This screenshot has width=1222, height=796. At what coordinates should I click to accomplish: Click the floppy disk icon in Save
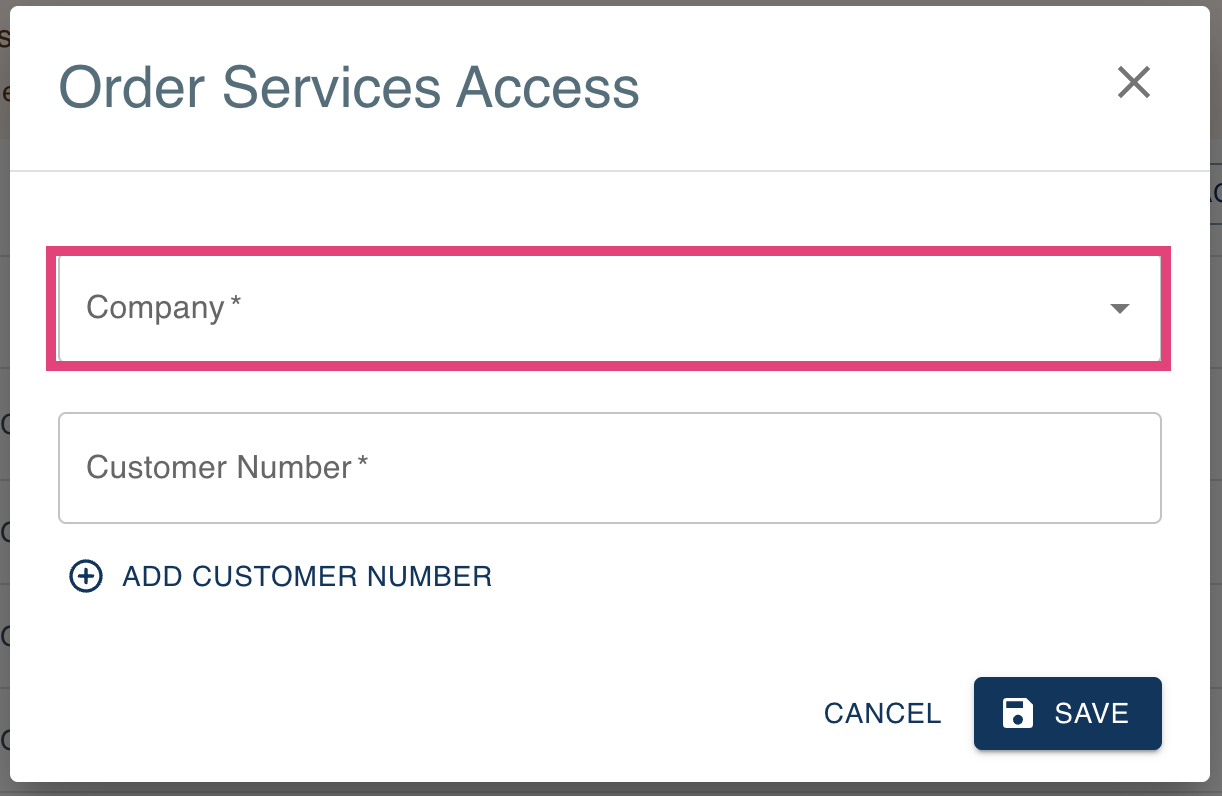[x=1018, y=713]
